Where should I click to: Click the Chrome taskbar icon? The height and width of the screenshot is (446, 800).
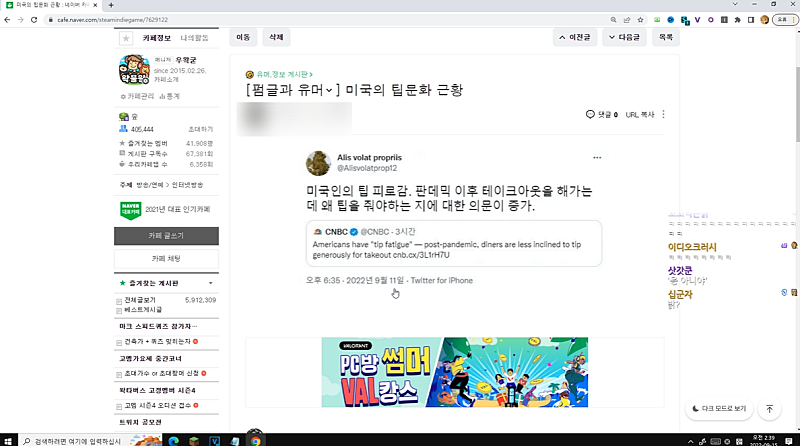click(256, 441)
